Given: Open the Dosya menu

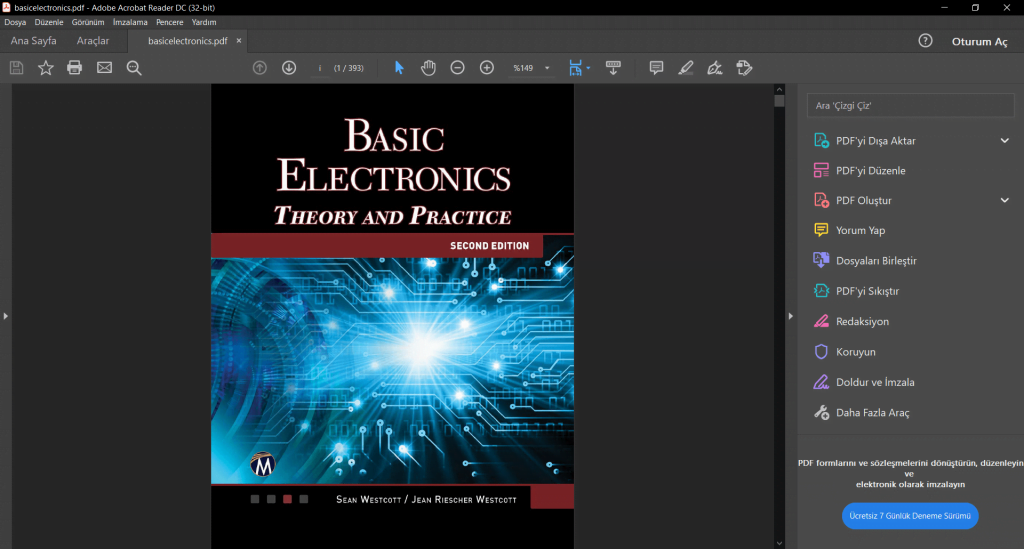Looking at the screenshot, I should tap(15, 22).
